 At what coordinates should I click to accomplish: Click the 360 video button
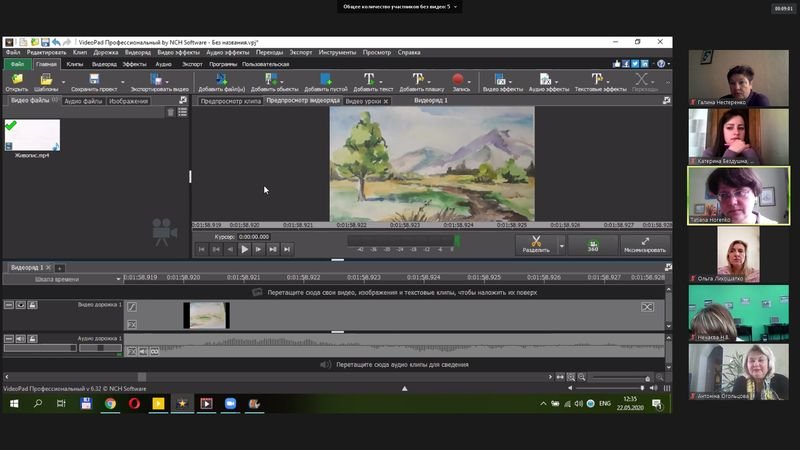coord(593,244)
